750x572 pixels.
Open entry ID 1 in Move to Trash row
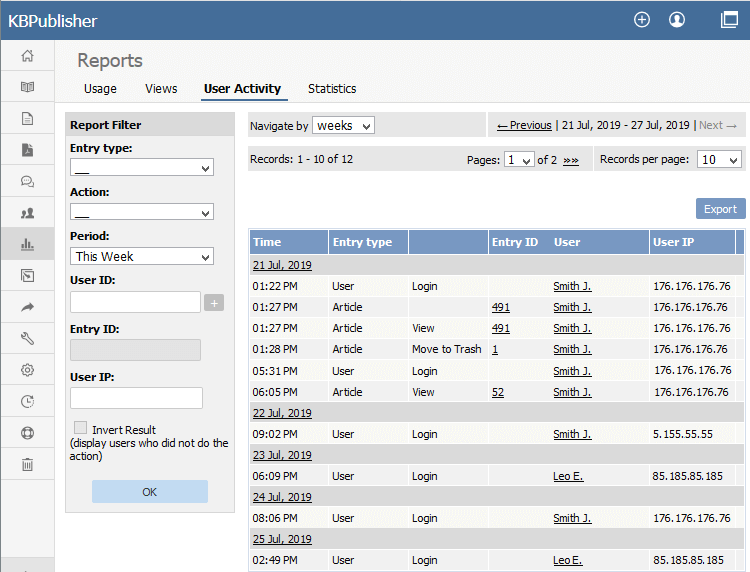pyautogui.click(x=495, y=349)
